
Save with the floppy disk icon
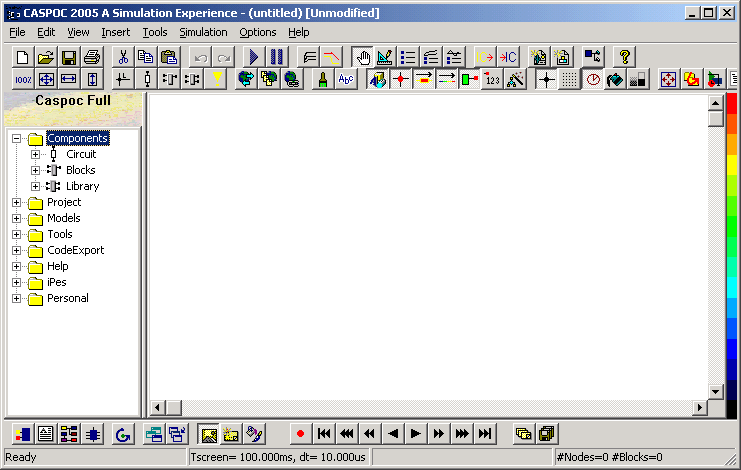(69, 58)
